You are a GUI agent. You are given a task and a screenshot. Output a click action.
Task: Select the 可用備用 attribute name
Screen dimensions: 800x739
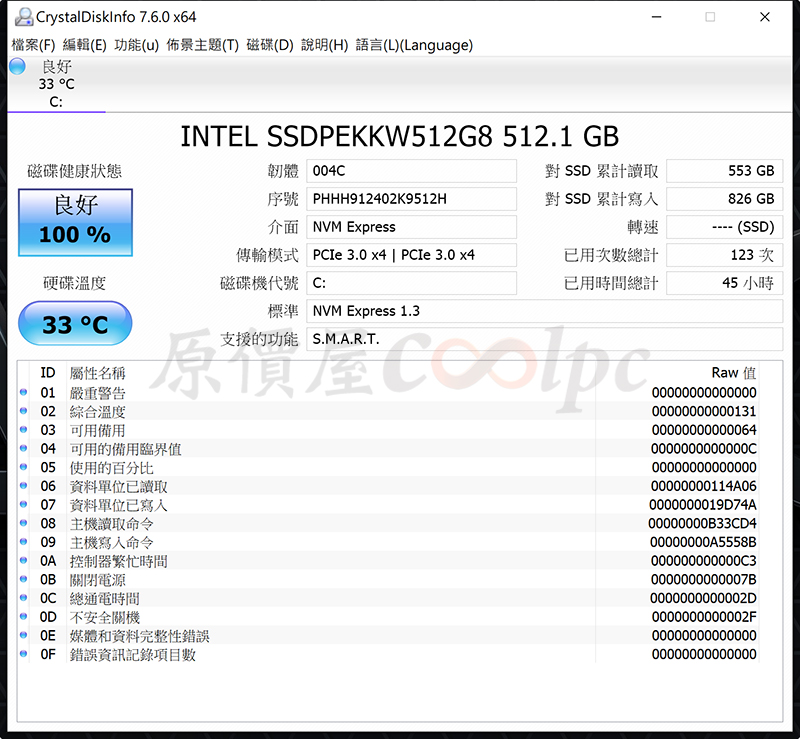(97, 430)
